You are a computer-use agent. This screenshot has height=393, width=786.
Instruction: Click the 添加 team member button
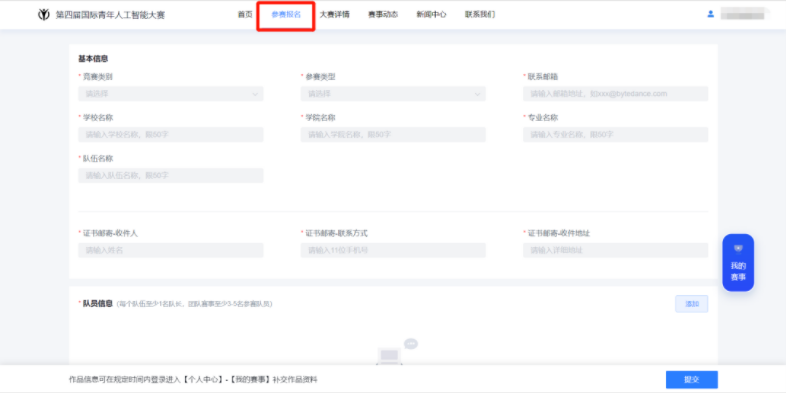[692, 304]
